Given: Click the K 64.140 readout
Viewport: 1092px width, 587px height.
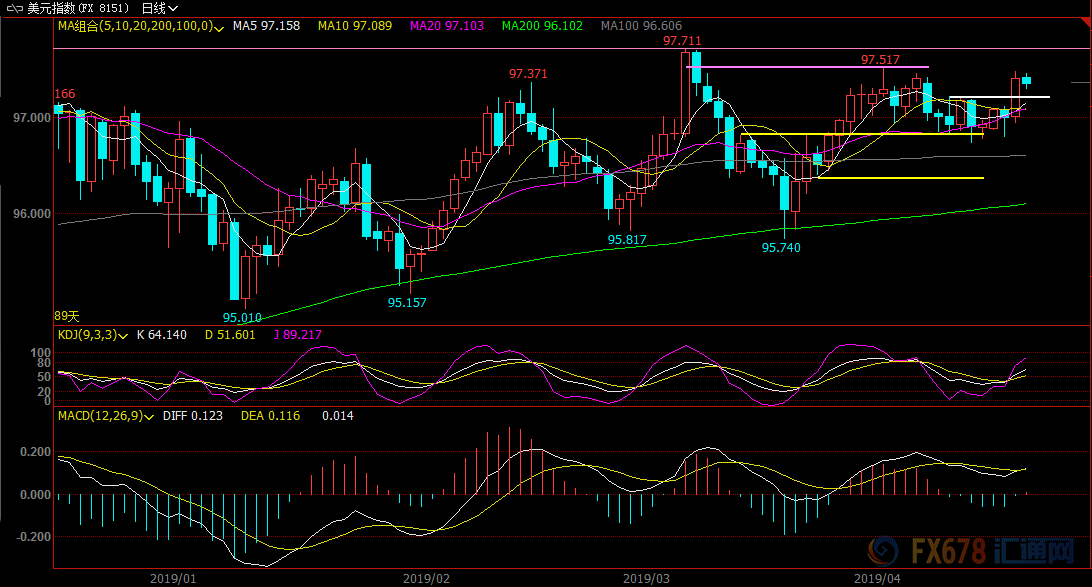Looking at the screenshot, I should click(x=162, y=335).
